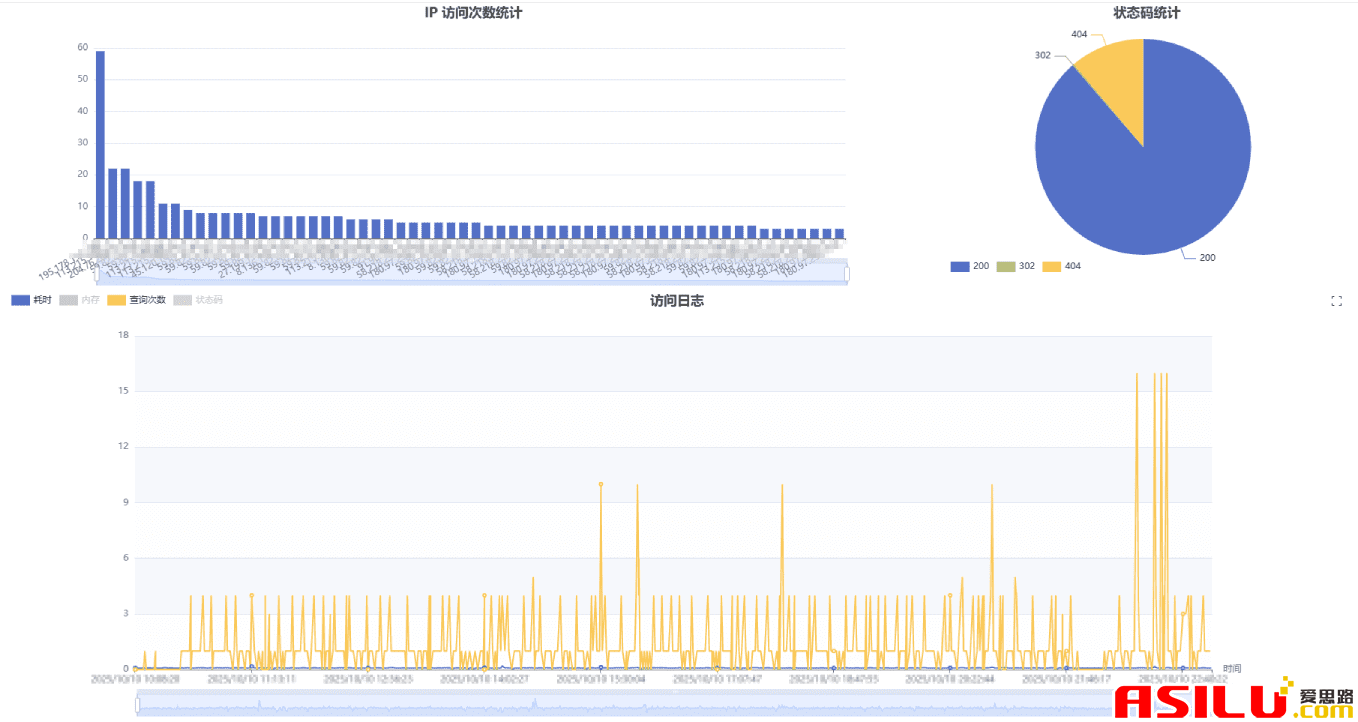
Task: Click the access log data zoom slider track
Action: pyautogui.click(x=600, y=705)
